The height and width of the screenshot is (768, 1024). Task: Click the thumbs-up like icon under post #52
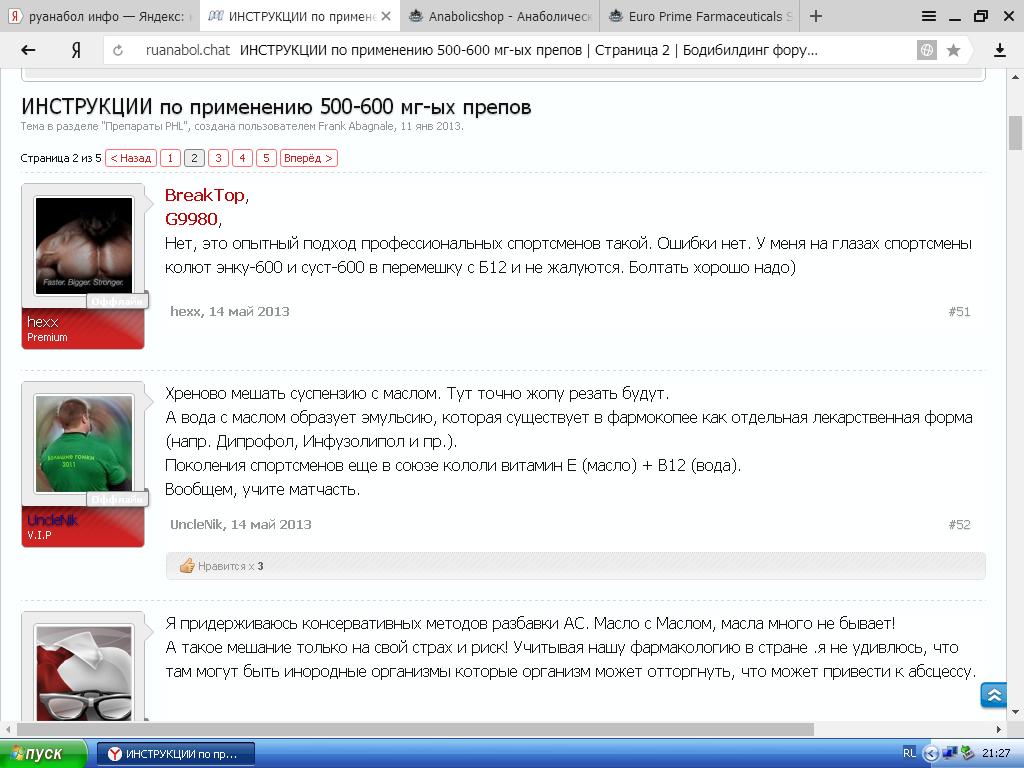pyautogui.click(x=187, y=566)
